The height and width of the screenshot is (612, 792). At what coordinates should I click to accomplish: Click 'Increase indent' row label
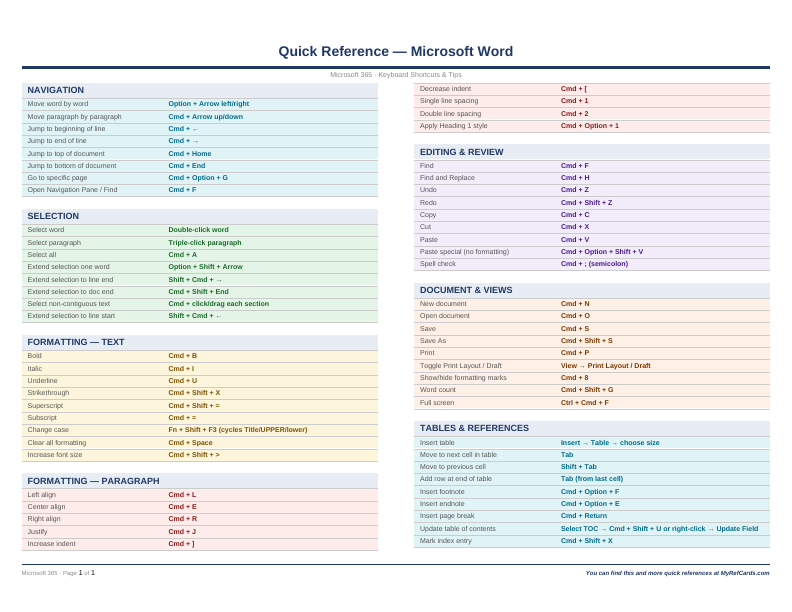[52, 544]
